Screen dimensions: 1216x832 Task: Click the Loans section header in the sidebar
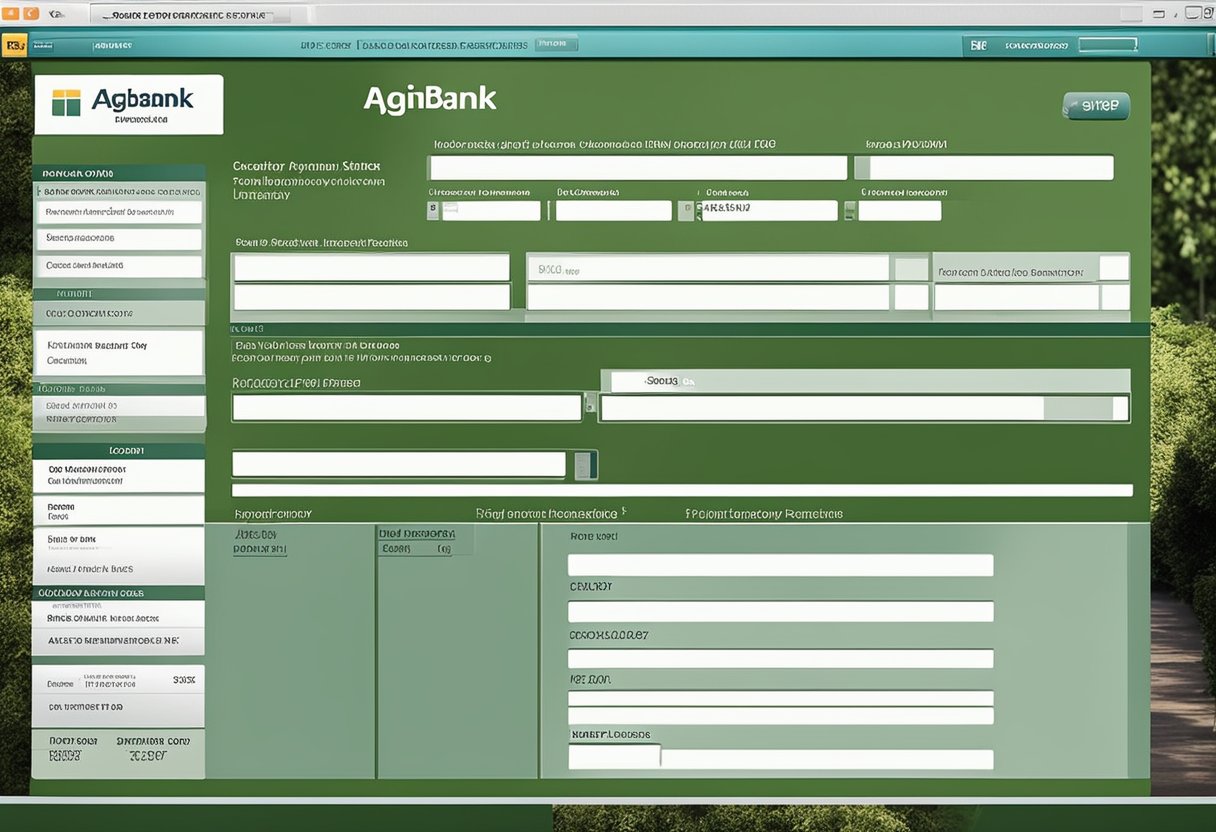tap(119, 450)
